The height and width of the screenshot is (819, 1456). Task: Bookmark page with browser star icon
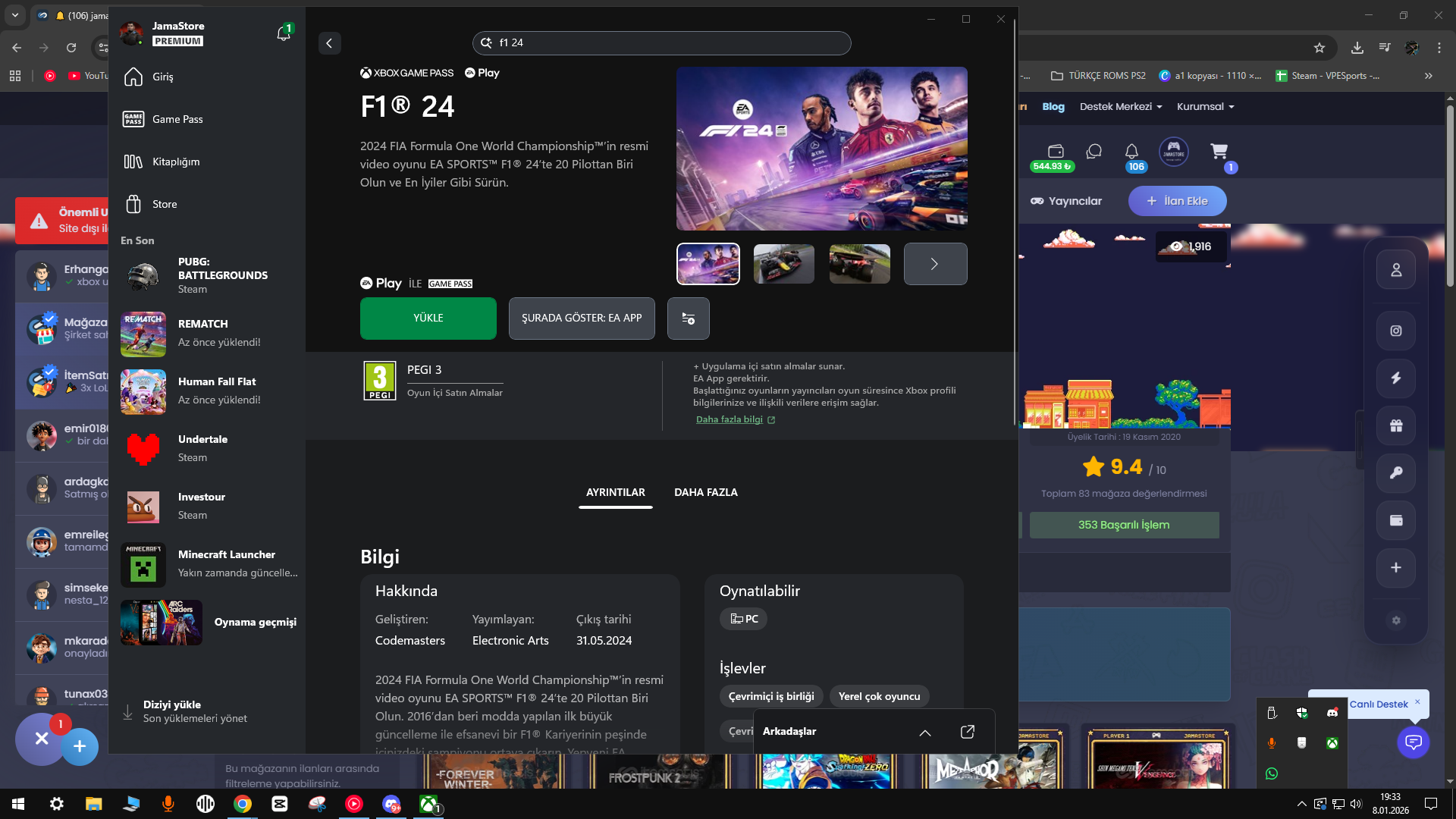point(1319,48)
